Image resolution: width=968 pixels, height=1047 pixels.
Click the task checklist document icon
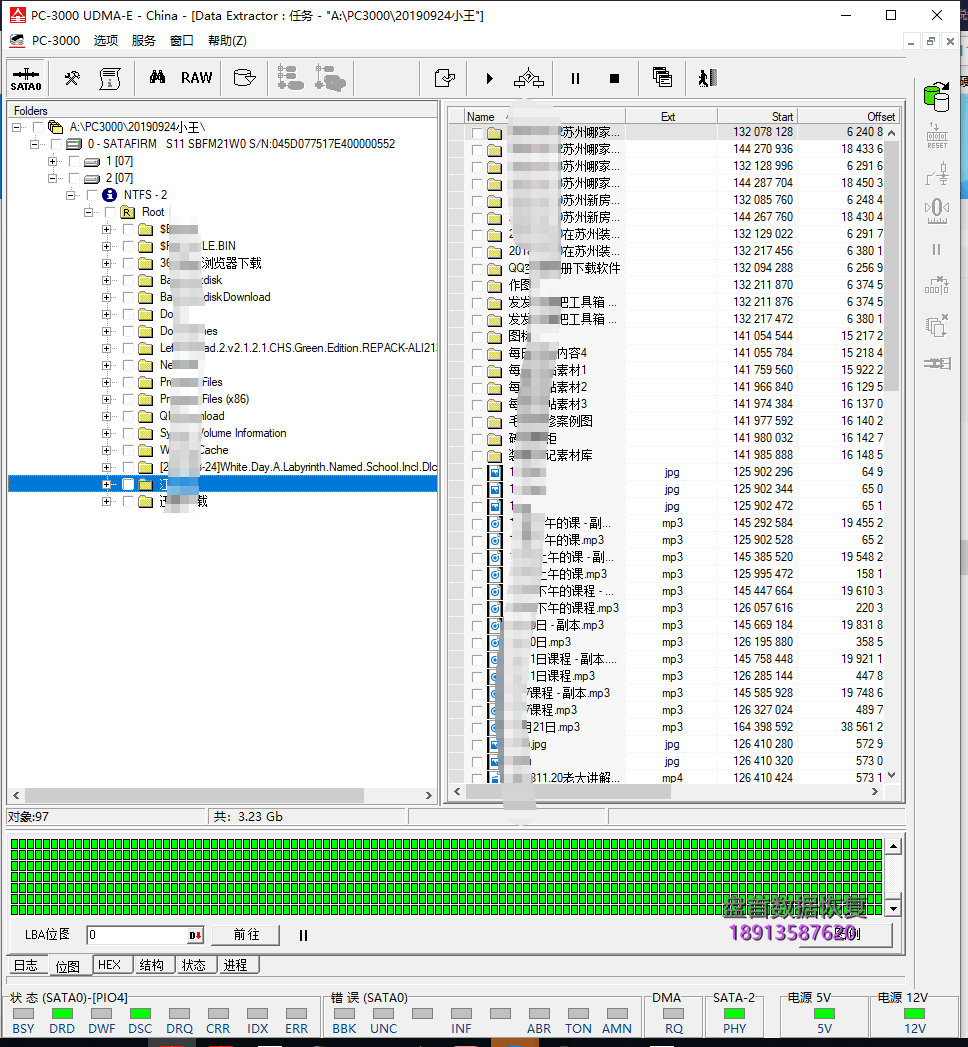[x=444, y=78]
